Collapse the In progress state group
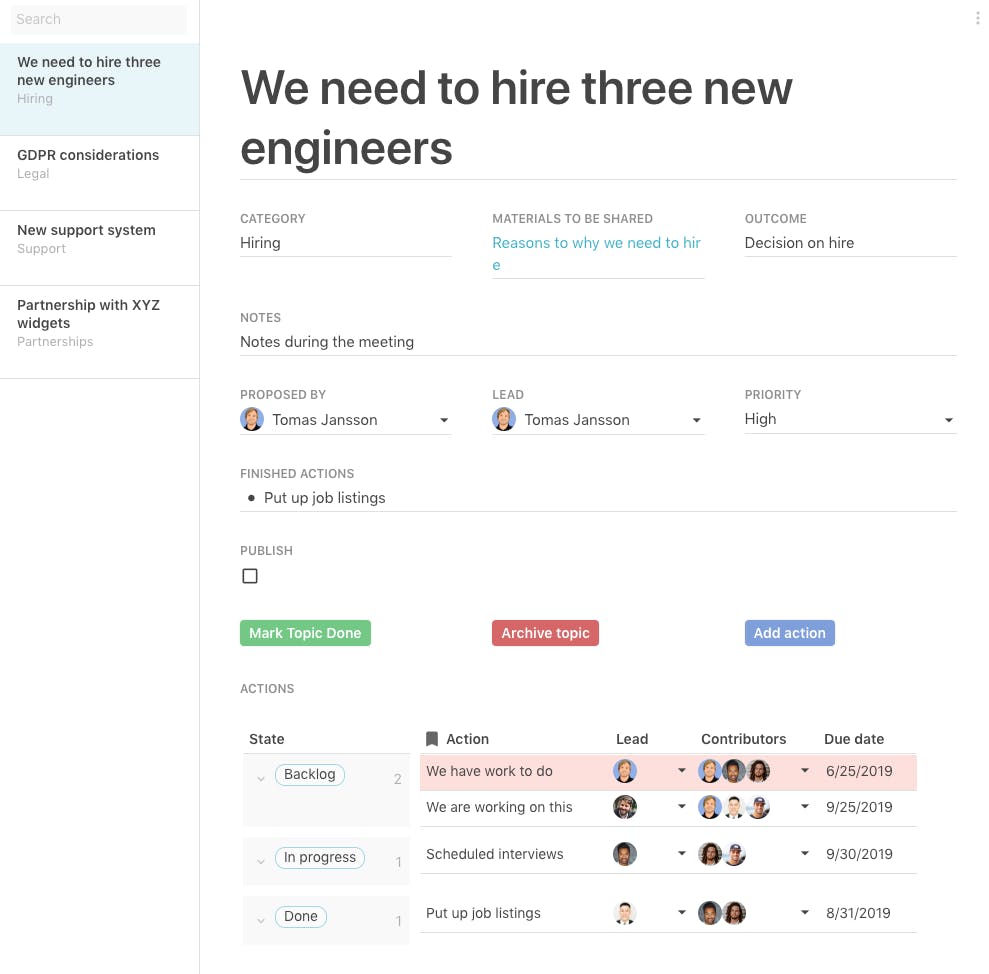Screen dimensions: 989x974 pyautogui.click(x=261, y=861)
